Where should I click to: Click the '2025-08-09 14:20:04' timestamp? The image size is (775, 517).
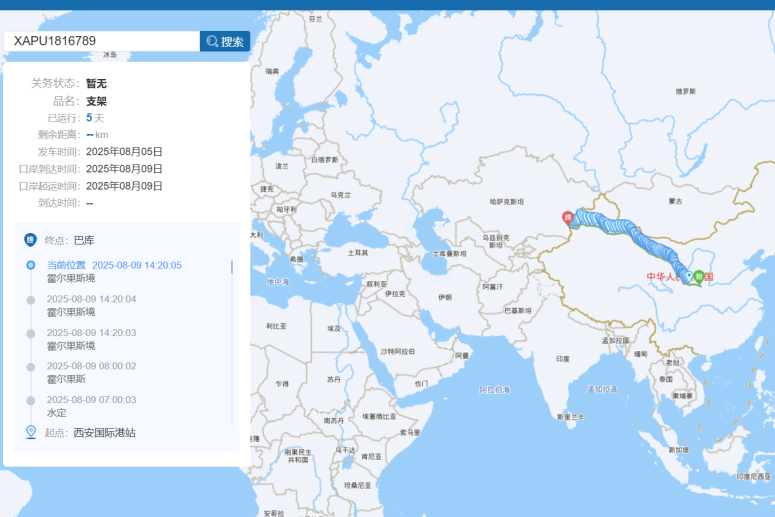coord(91,299)
